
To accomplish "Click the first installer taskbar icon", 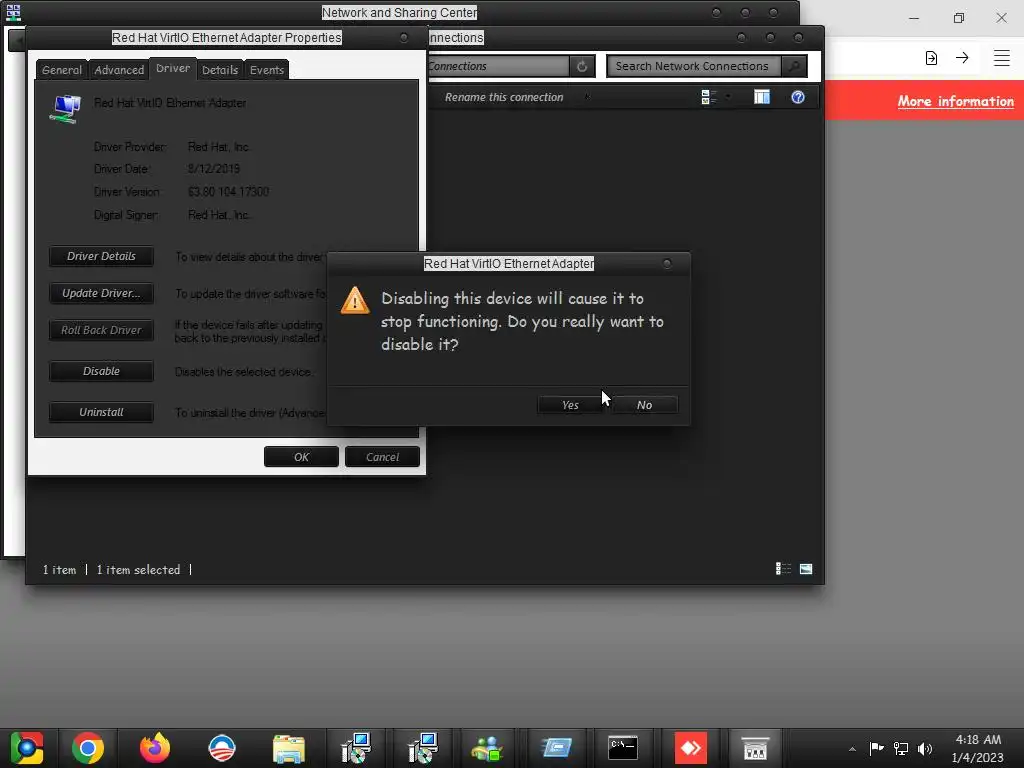I will click(x=356, y=748).
